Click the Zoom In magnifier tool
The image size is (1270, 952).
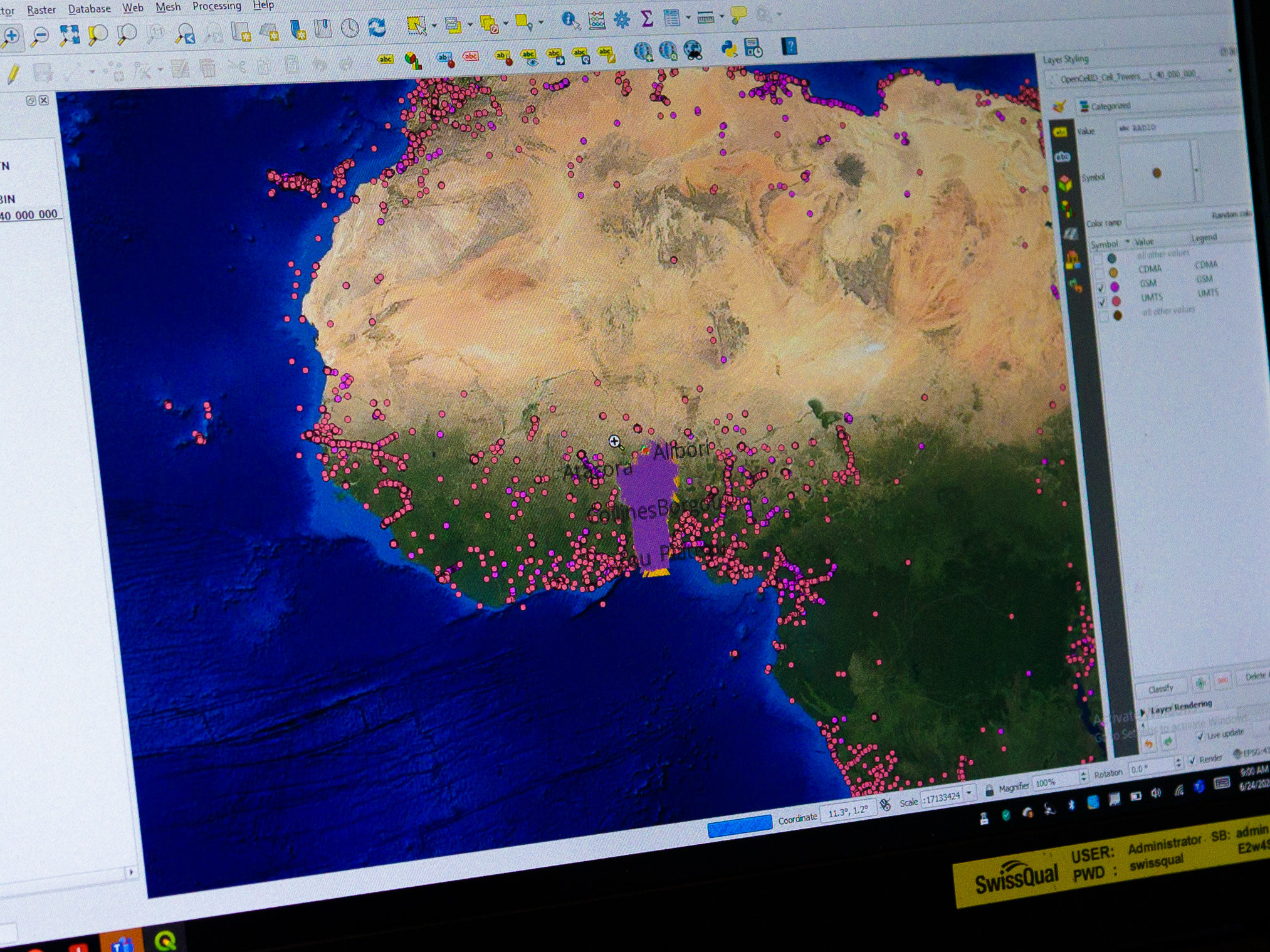[x=11, y=36]
